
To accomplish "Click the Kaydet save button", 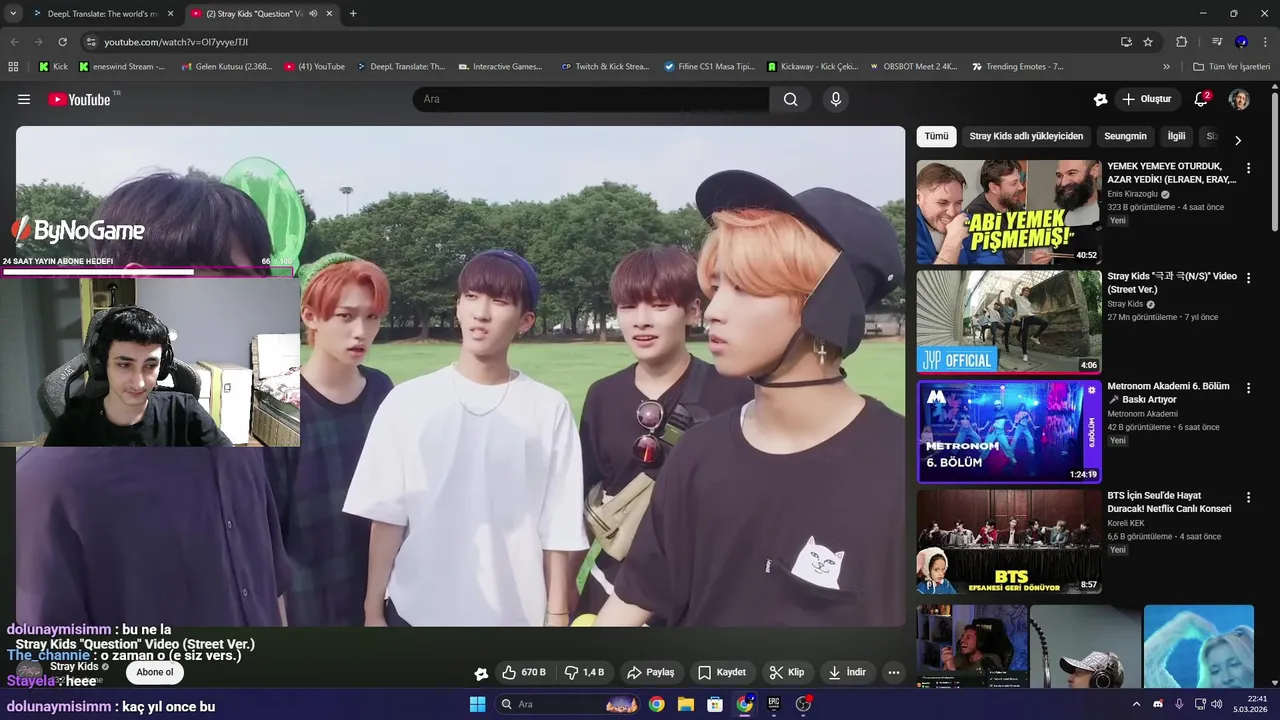I will tap(722, 672).
